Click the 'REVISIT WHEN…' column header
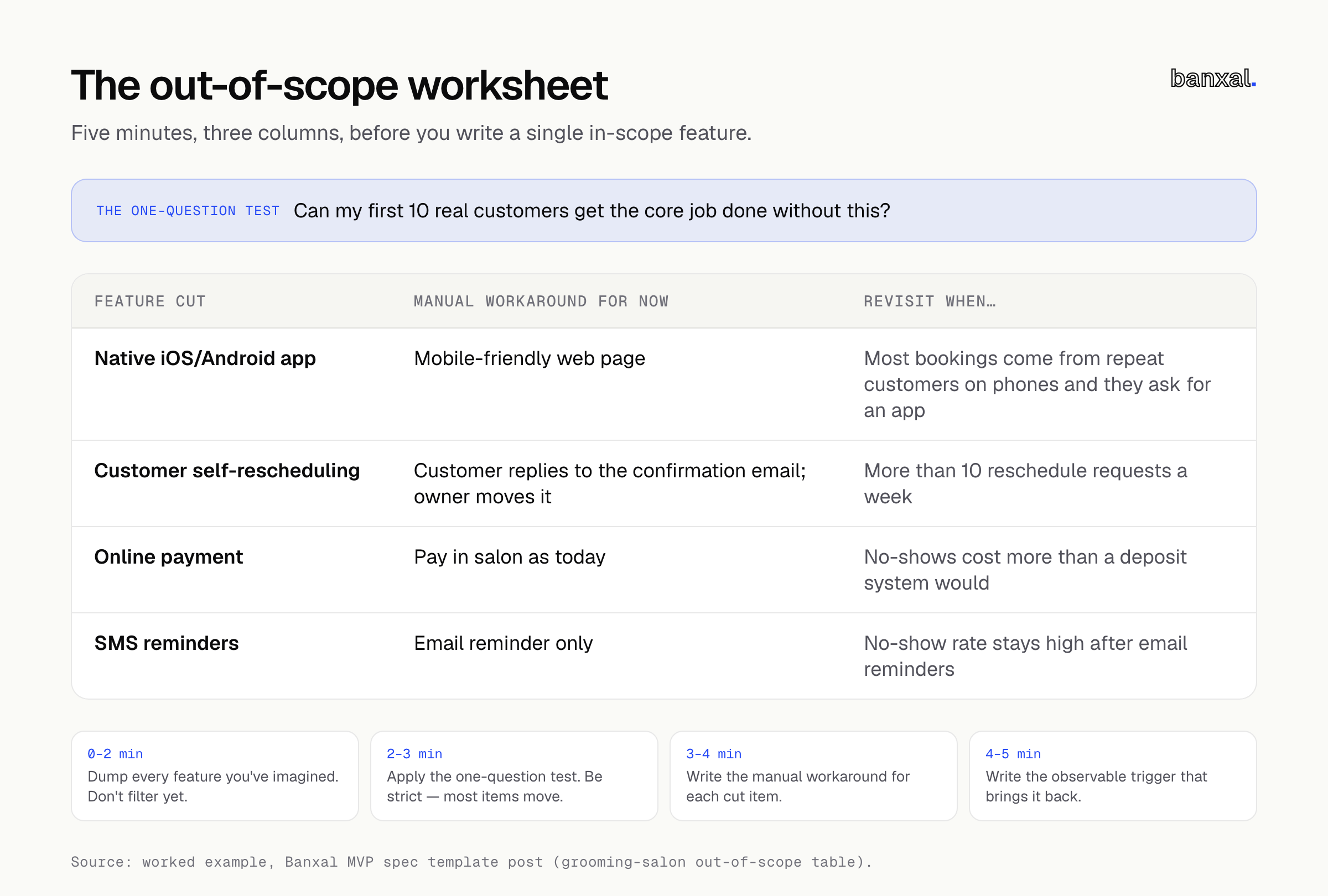1328x896 pixels. click(929, 301)
